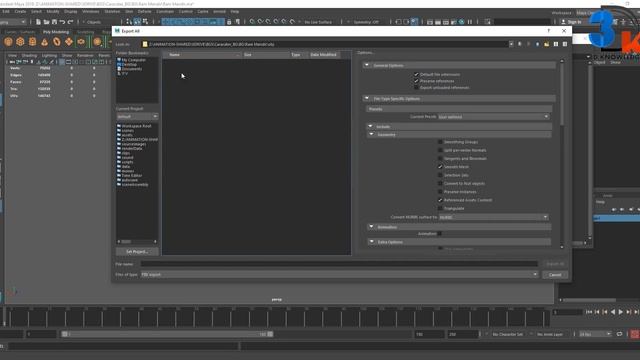Click the polygon cube shelf icon
Image resolution: width=640 pixels, height=360 pixels.
20,42
